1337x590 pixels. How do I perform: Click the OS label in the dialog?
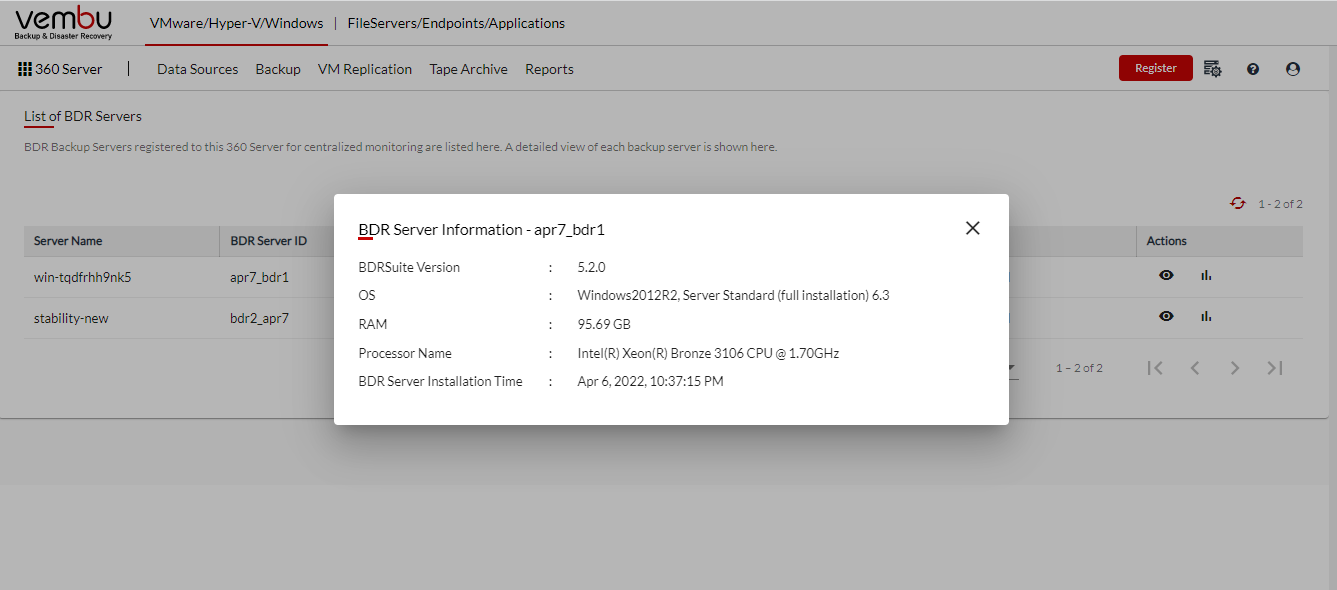click(x=367, y=295)
